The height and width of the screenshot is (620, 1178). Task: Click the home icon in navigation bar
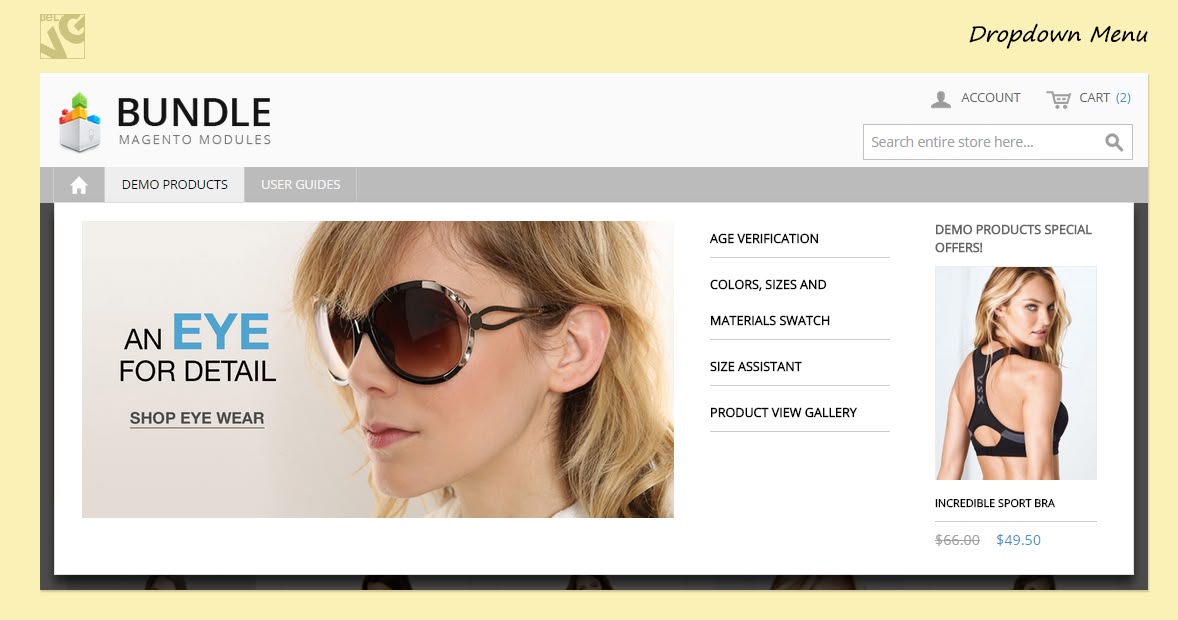(79, 185)
